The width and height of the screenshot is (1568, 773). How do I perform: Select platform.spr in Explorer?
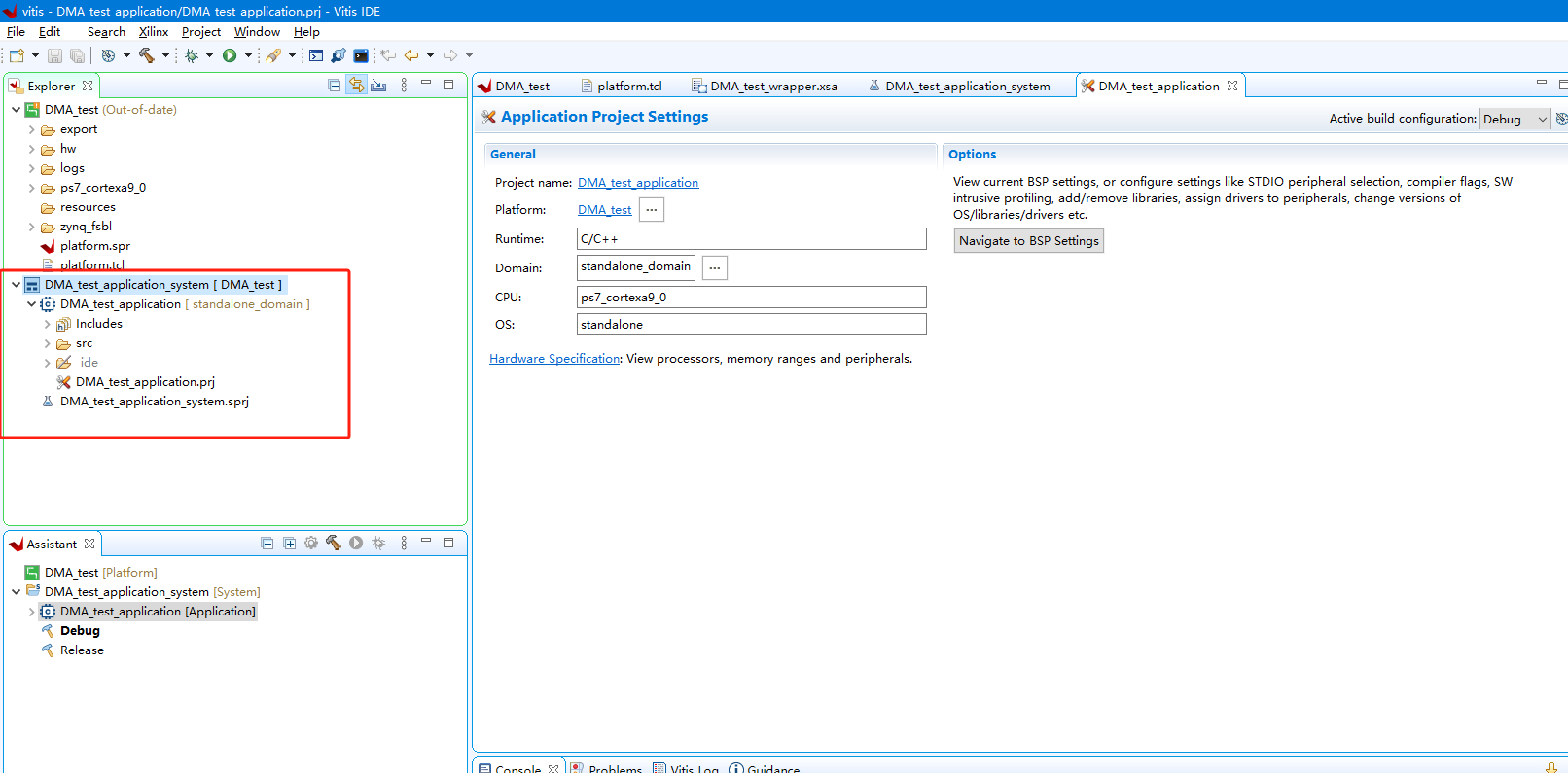[94, 246]
